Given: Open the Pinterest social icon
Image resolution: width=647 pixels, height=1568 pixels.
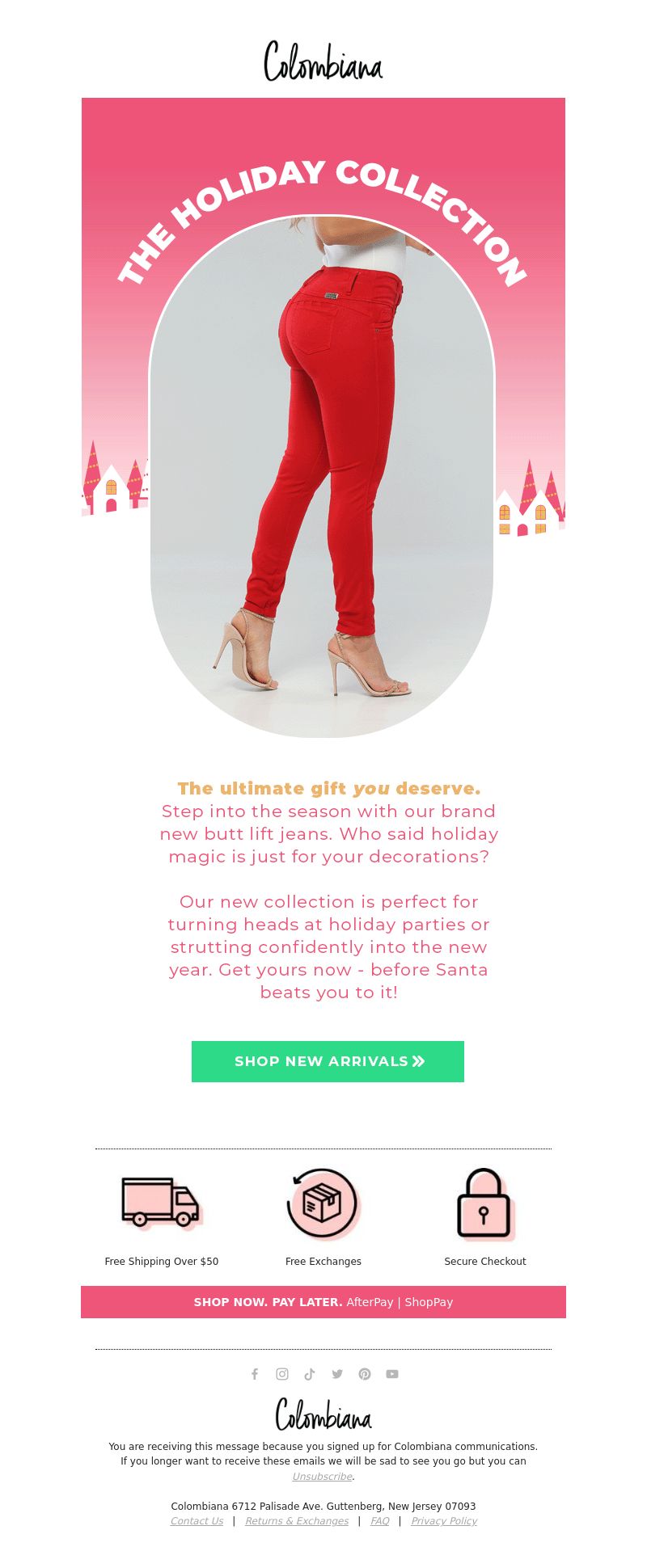Looking at the screenshot, I should (365, 1374).
